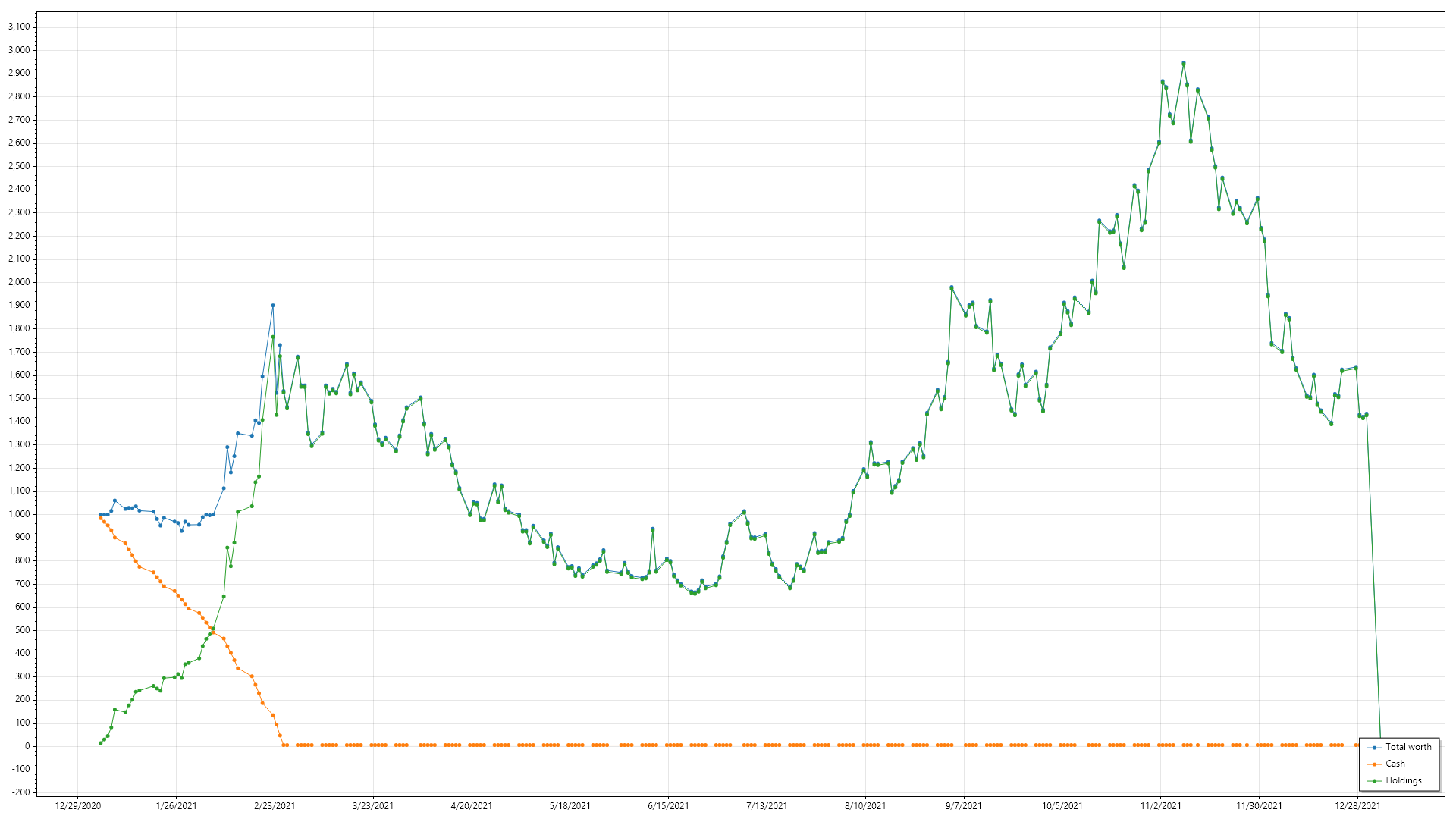The height and width of the screenshot is (819, 1456).
Task: Click the -200 y-axis label
Action: click(21, 792)
